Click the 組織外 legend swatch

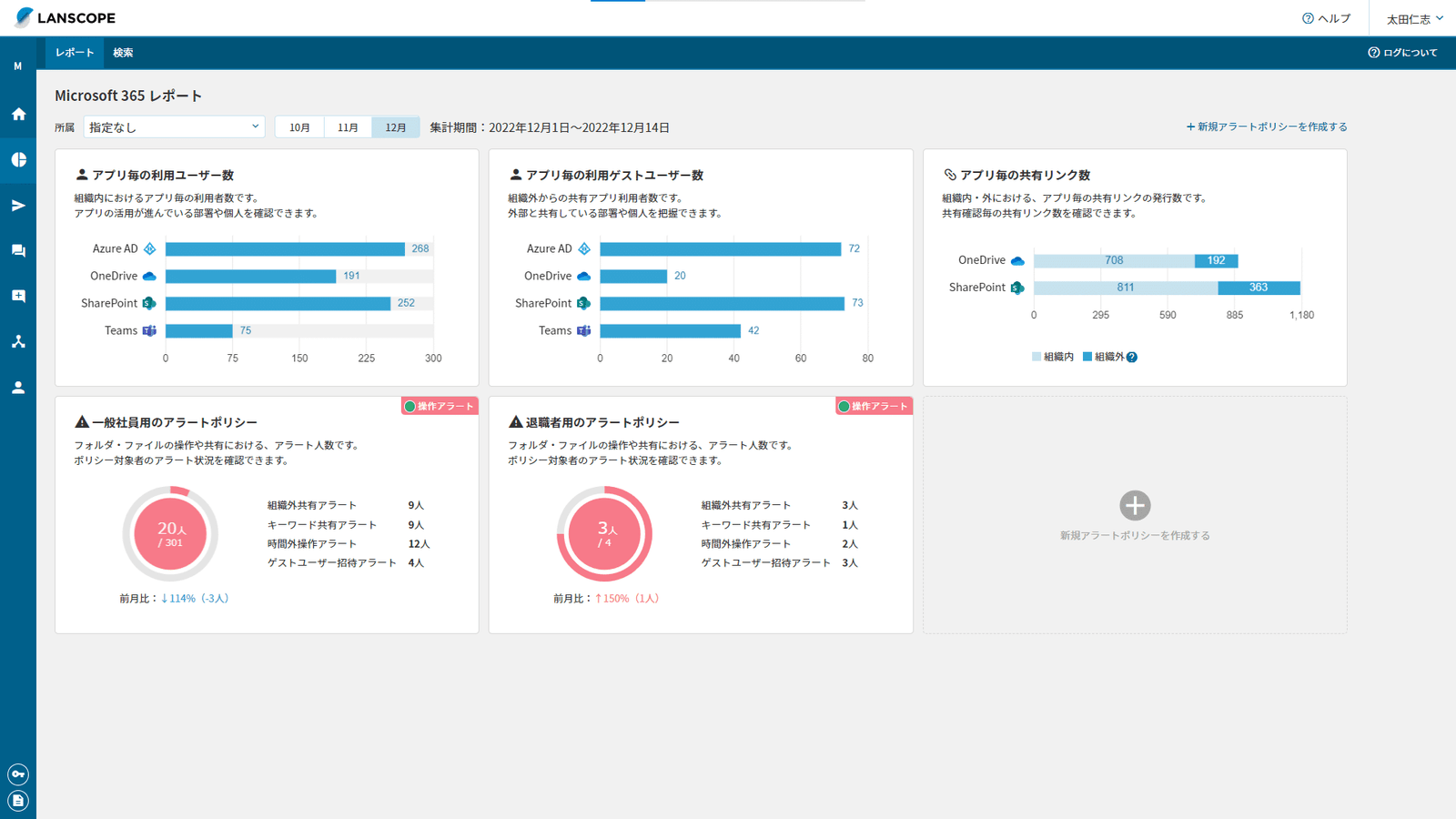tap(1087, 357)
